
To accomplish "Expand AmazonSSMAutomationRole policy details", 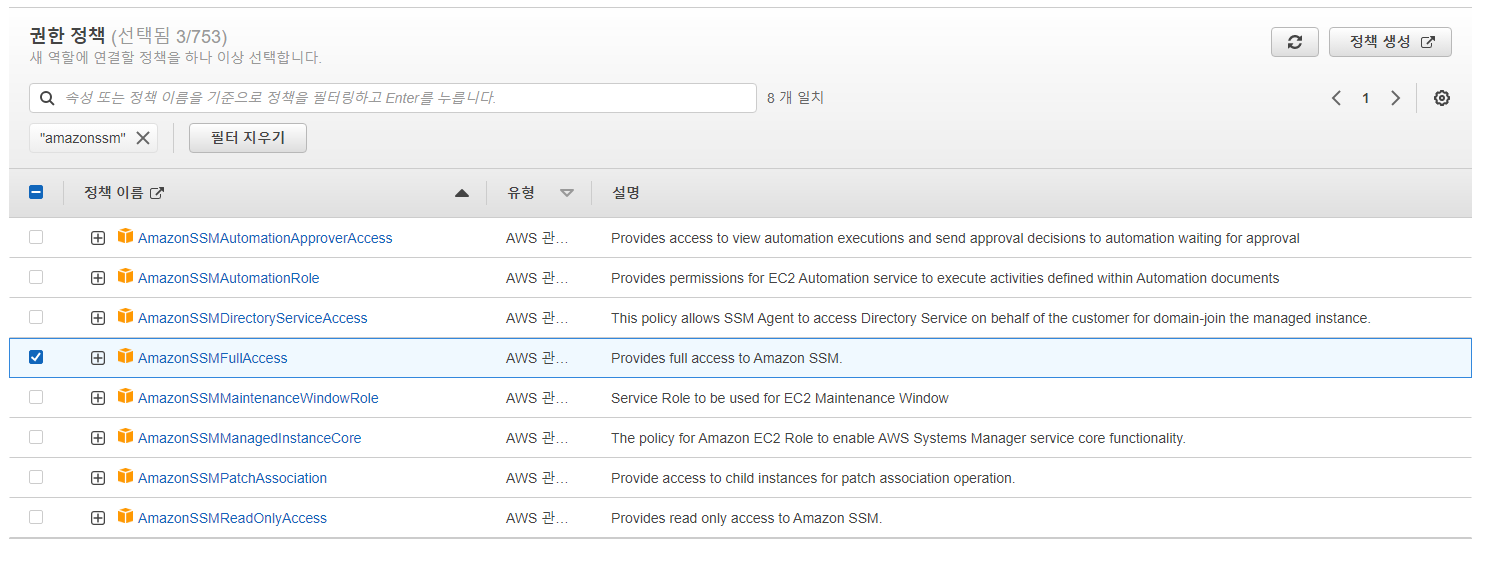I will 98,279.
